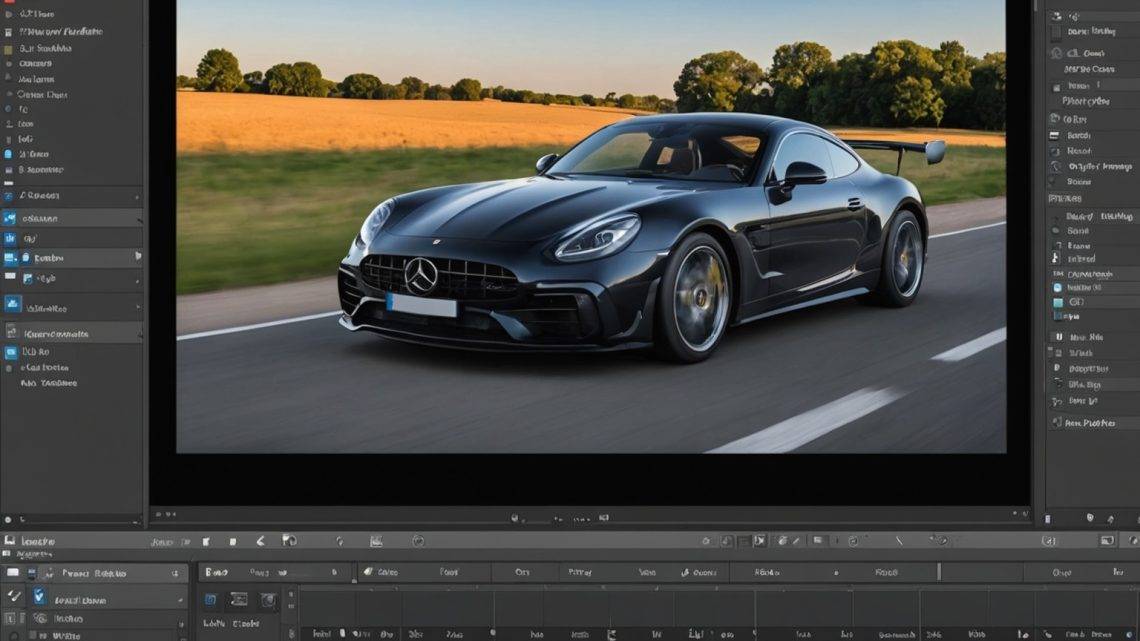Click the grey sliders icon row in the left panel
The image size is (1140, 641).
point(71,334)
